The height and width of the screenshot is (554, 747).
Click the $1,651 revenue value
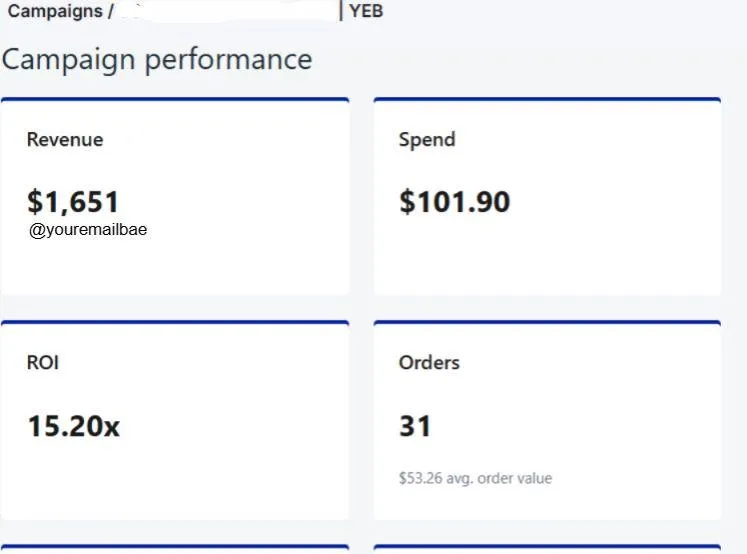pyautogui.click(x=73, y=202)
